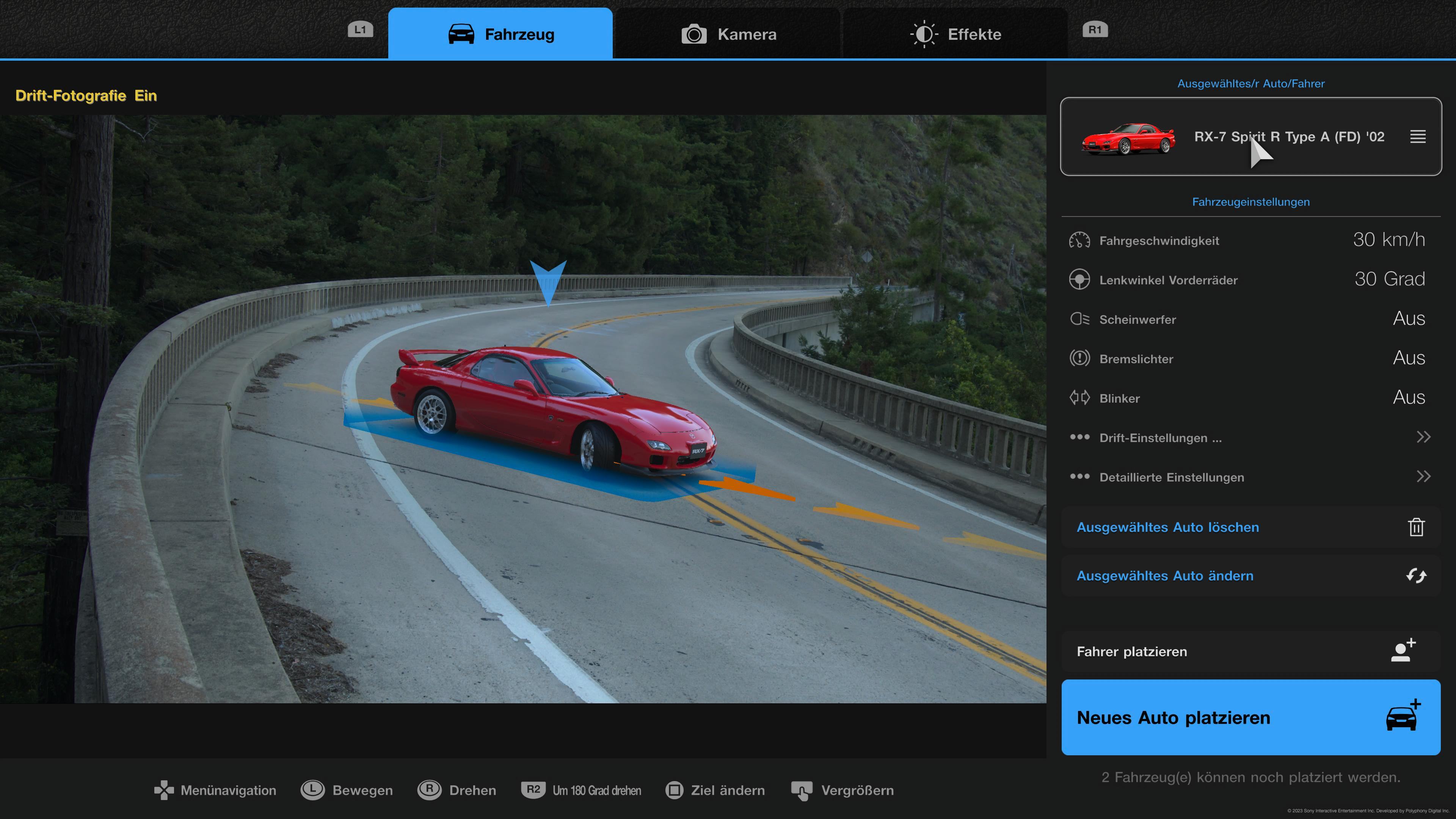Click the RX-7 Spirit R Type A name

coord(1289,137)
